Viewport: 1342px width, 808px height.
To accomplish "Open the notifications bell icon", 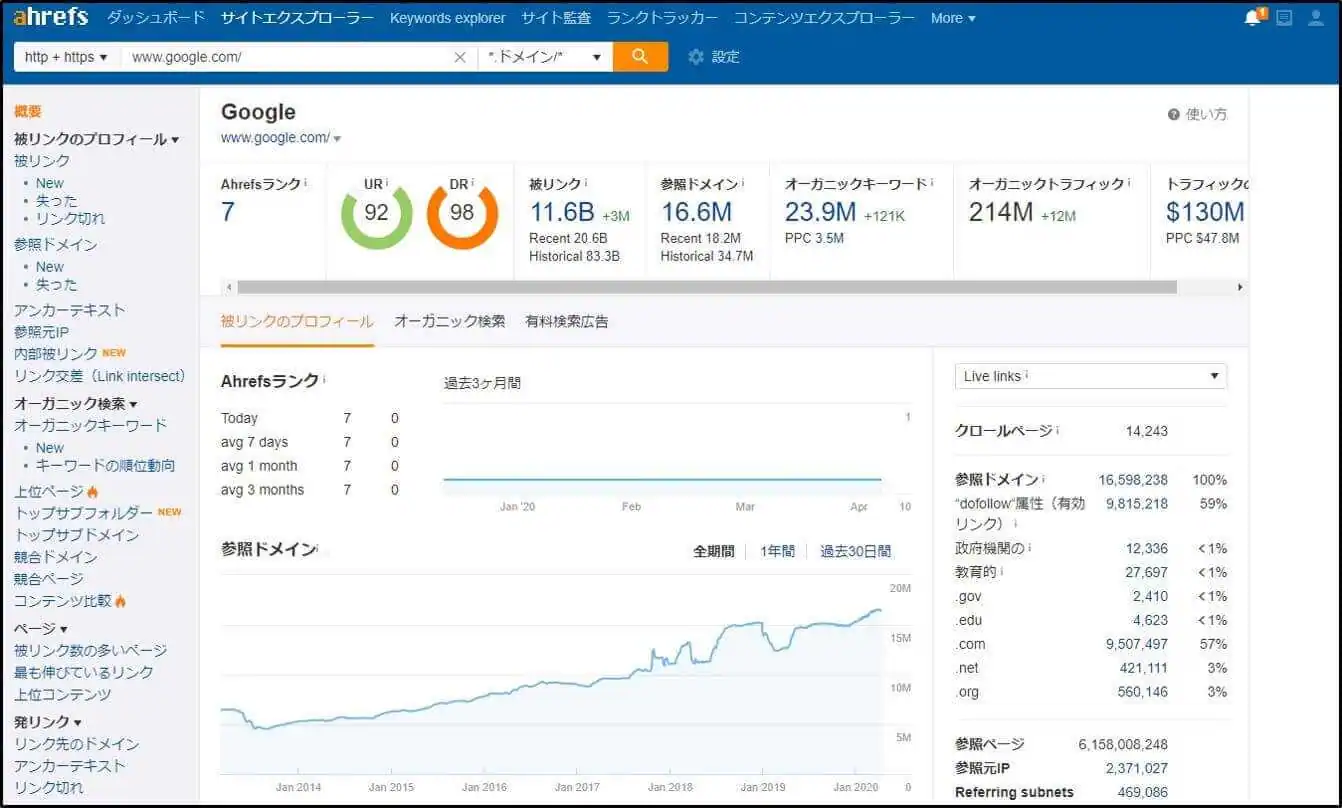I will click(x=1253, y=17).
